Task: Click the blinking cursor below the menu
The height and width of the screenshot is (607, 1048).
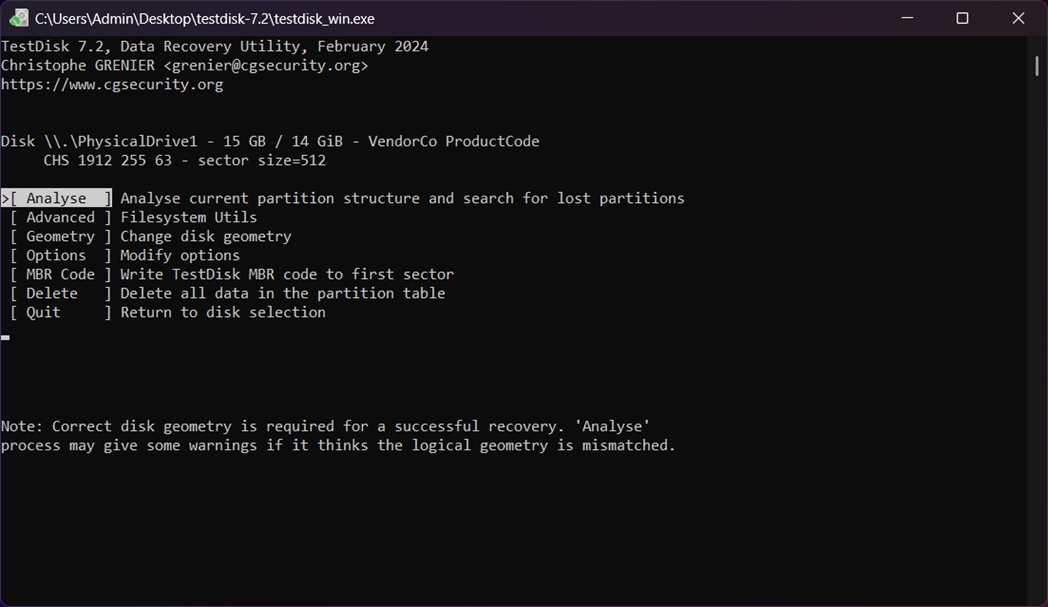Action: 6,337
